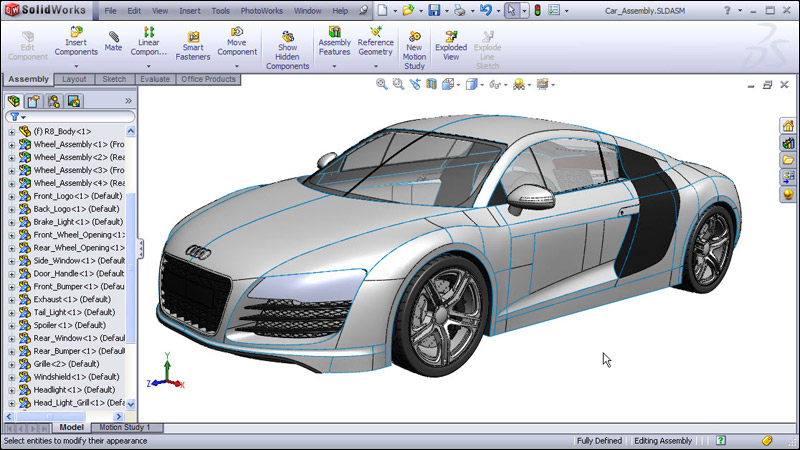Click the Move Component tool
Viewport: 800px width, 450px height.
point(237,42)
